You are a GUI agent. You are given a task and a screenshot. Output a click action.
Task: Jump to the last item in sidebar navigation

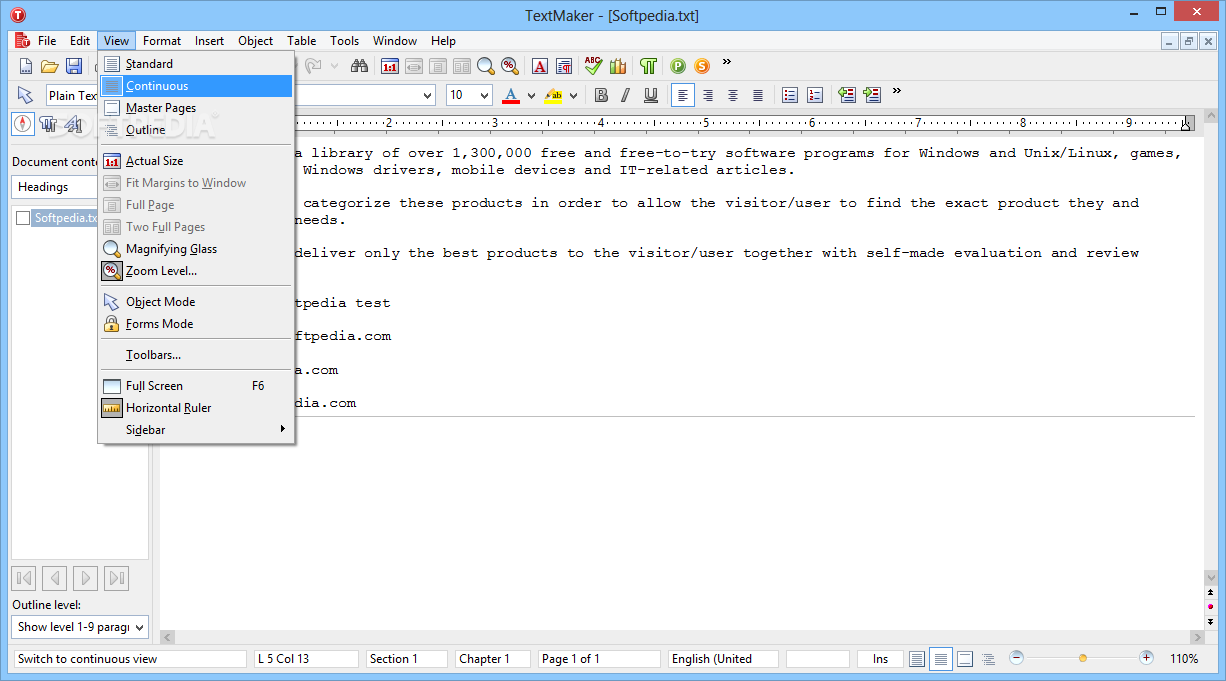117,578
